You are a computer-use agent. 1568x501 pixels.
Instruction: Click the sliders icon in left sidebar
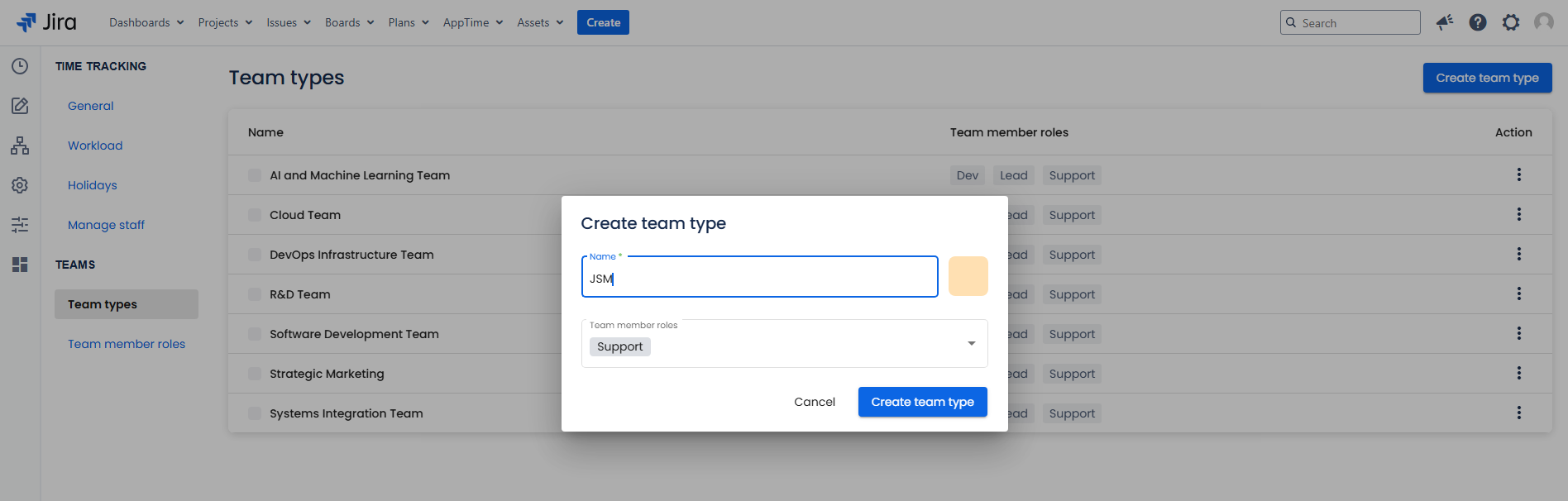[x=20, y=225]
